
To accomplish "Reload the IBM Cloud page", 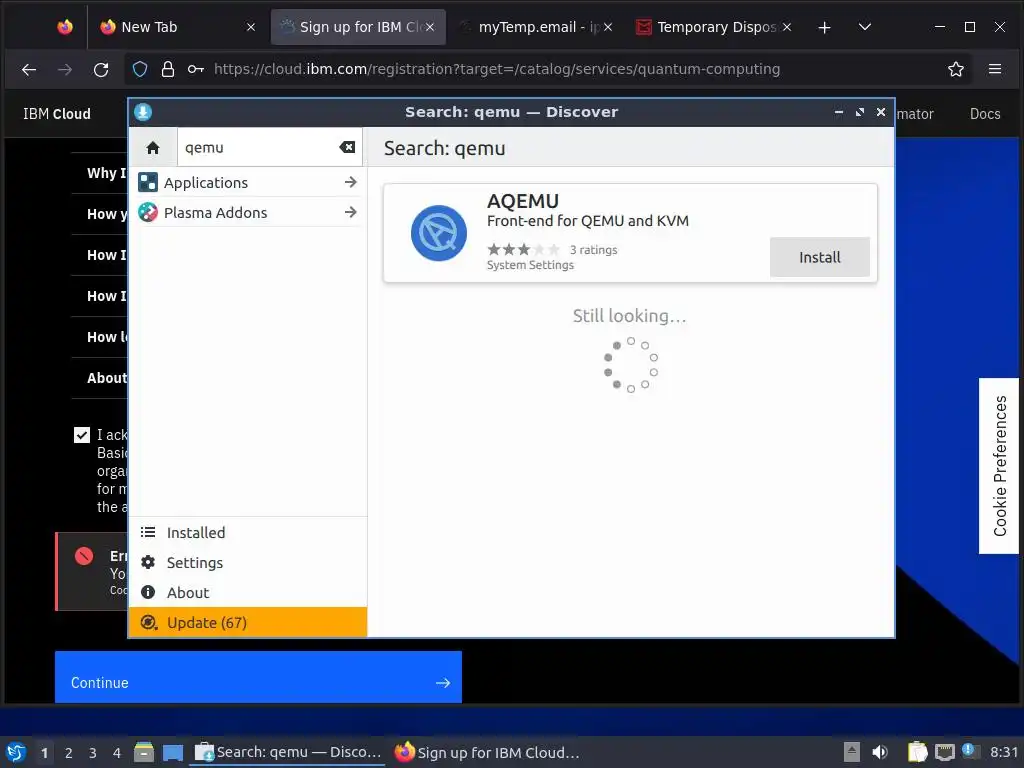I will point(101,69).
